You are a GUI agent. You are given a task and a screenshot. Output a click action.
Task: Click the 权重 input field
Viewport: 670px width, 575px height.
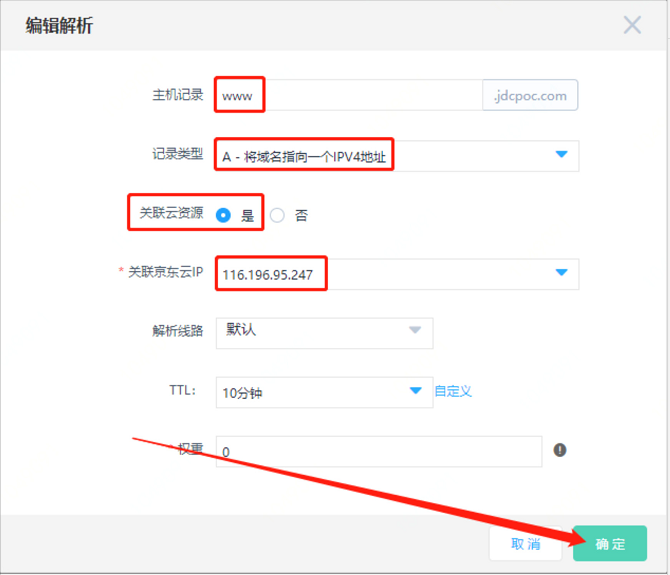[379, 452]
